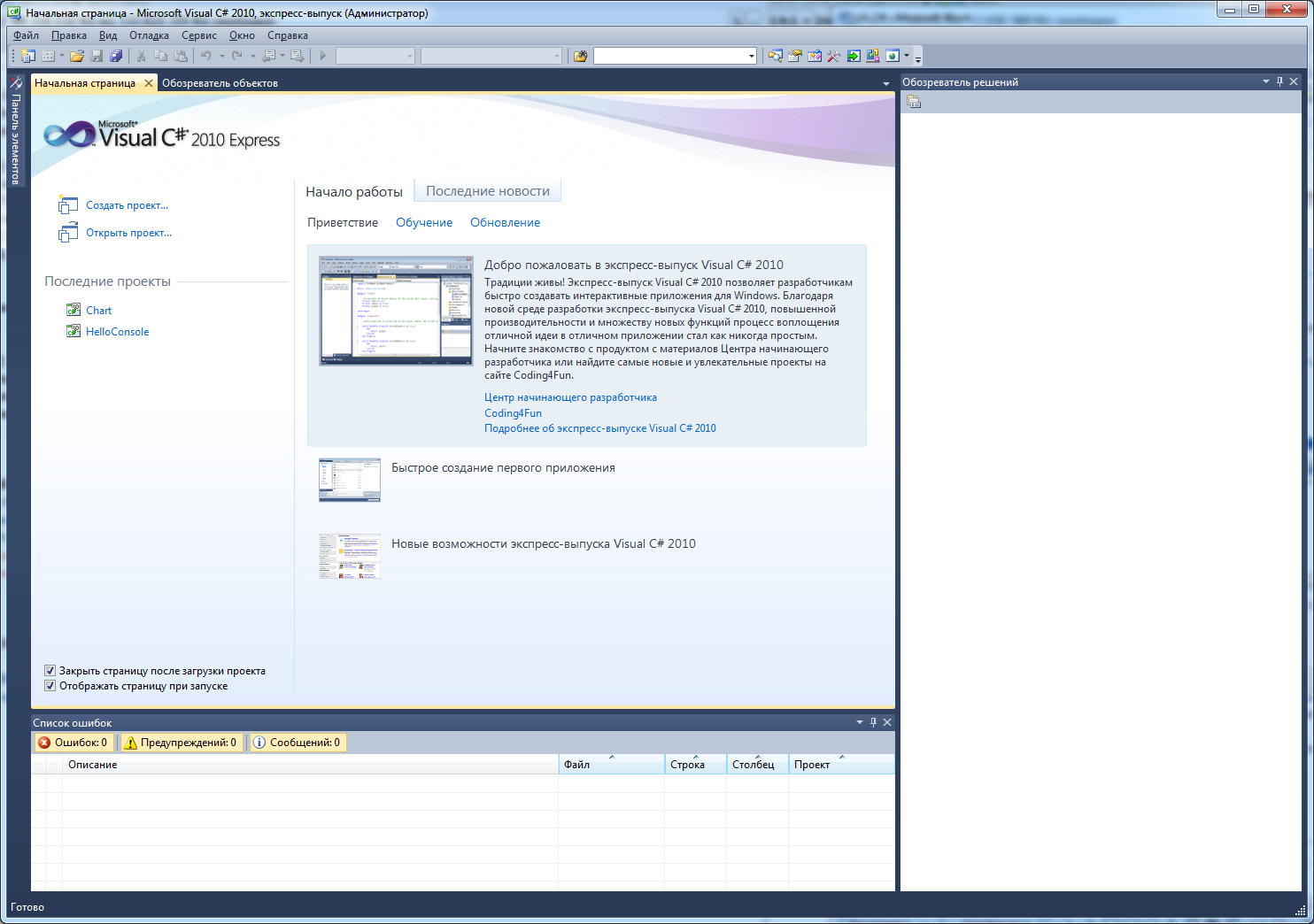This screenshot has width=1314, height=924.
Task: Open the Properties Window toolbar icon
Action: coord(795,56)
